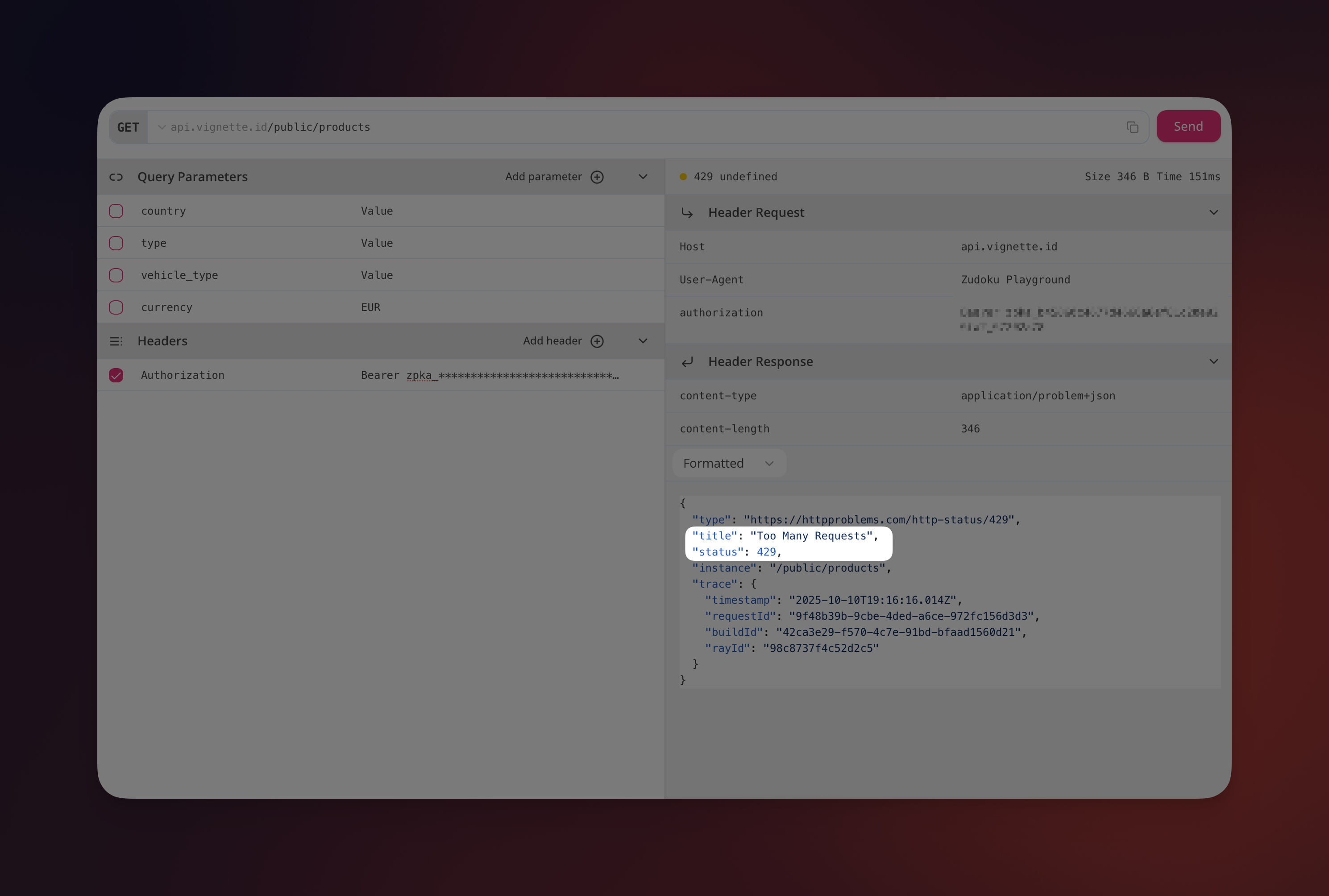Click the Add parameter plus icon

pos(597,177)
